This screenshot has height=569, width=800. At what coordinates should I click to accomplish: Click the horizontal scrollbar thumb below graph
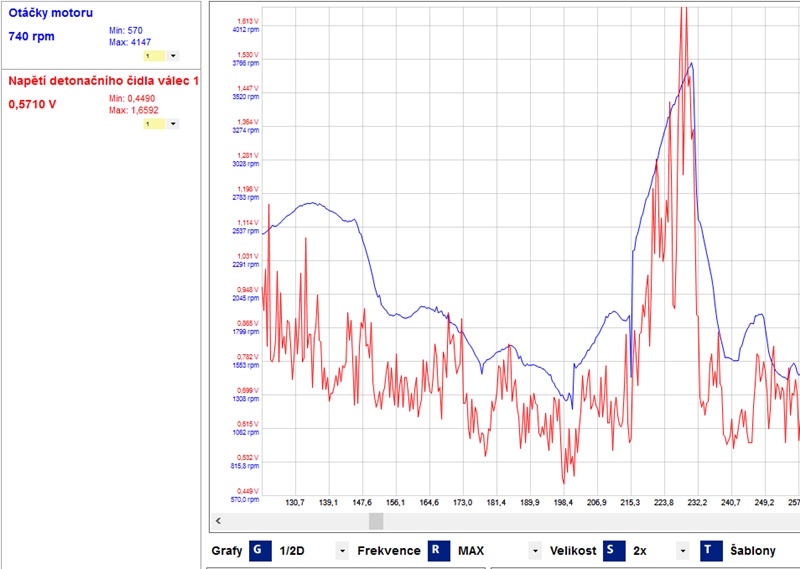(x=376, y=521)
